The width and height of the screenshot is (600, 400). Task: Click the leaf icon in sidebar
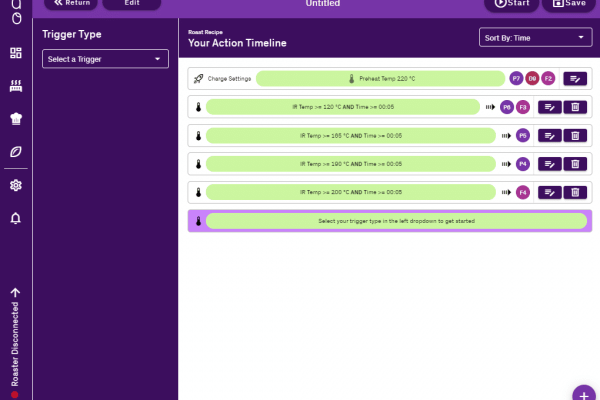pyautogui.click(x=15, y=152)
